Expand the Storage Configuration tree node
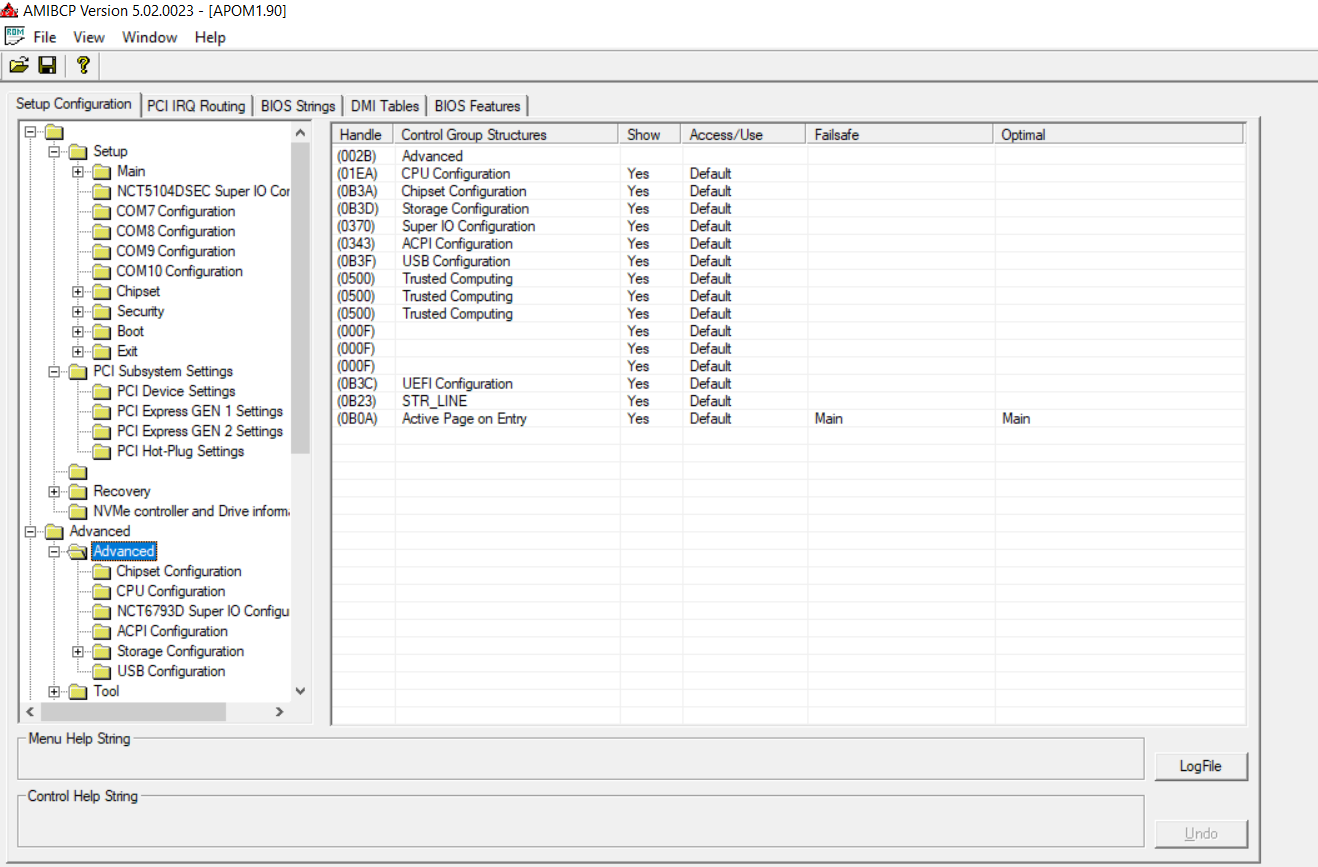Image resolution: width=1318 pixels, height=867 pixels. click(x=78, y=652)
